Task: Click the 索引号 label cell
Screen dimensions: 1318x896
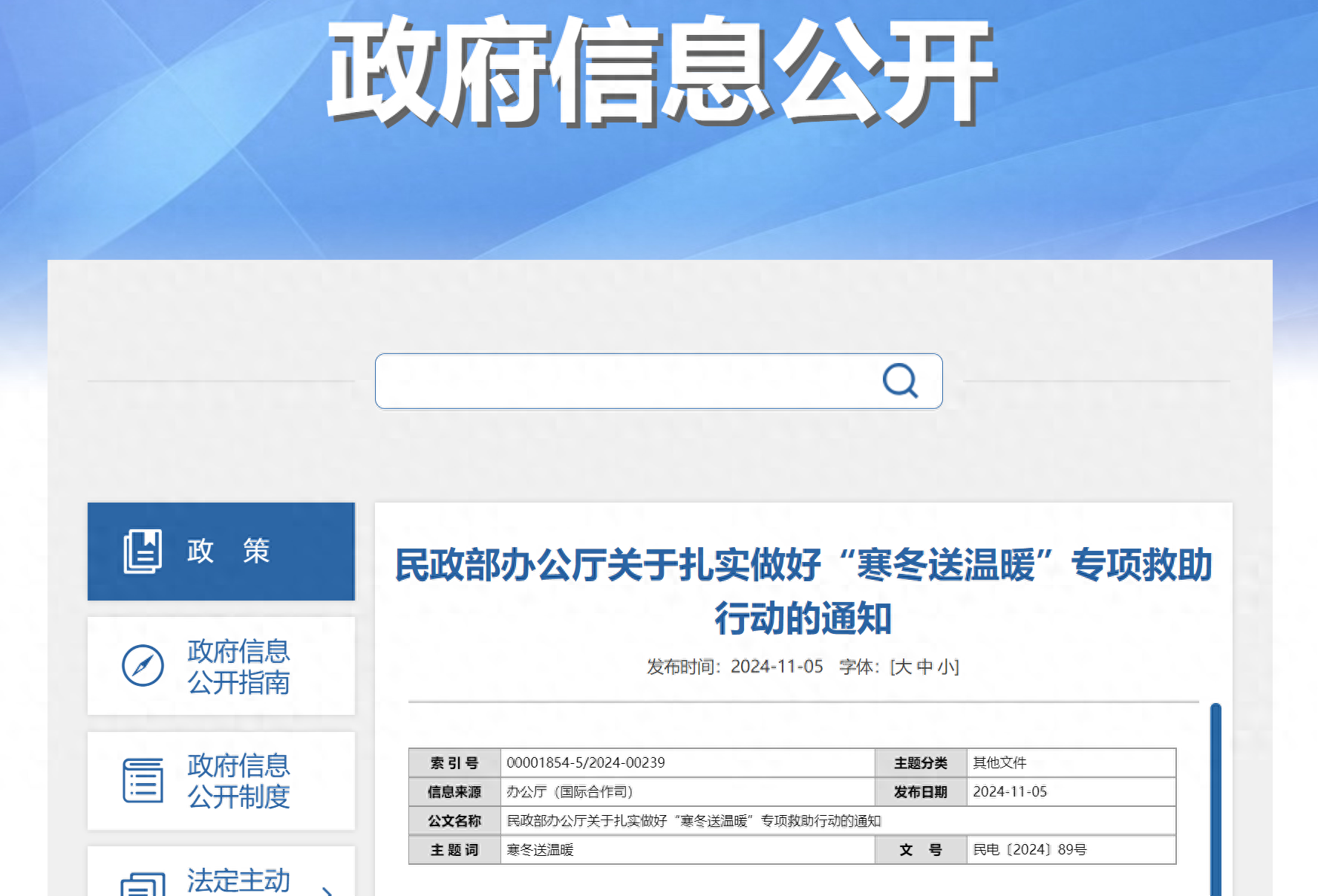Action: click(454, 762)
